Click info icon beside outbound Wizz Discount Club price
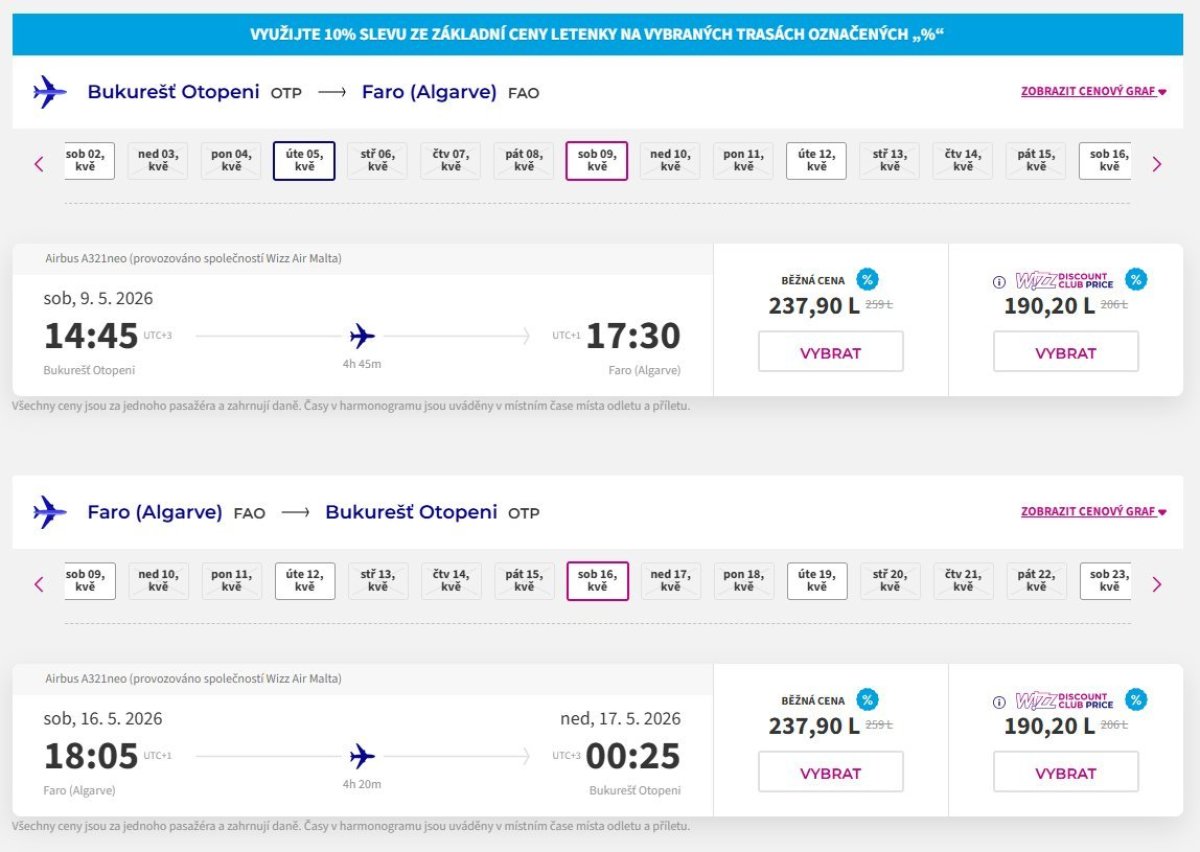Image resolution: width=1200 pixels, height=852 pixels. (999, 282)
